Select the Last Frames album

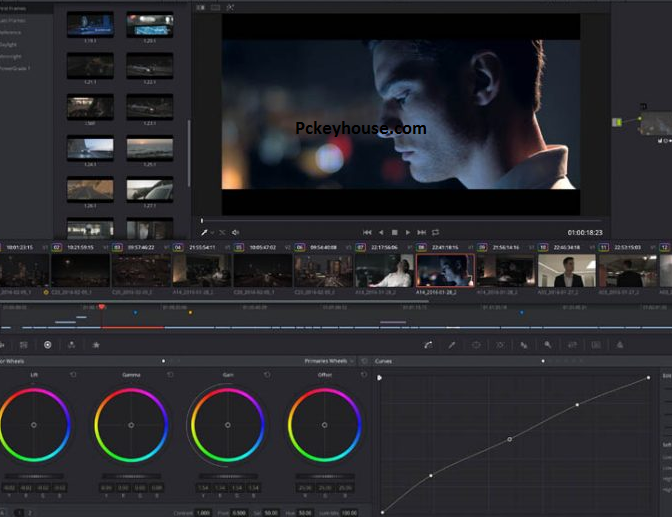[x=13, y=20]
